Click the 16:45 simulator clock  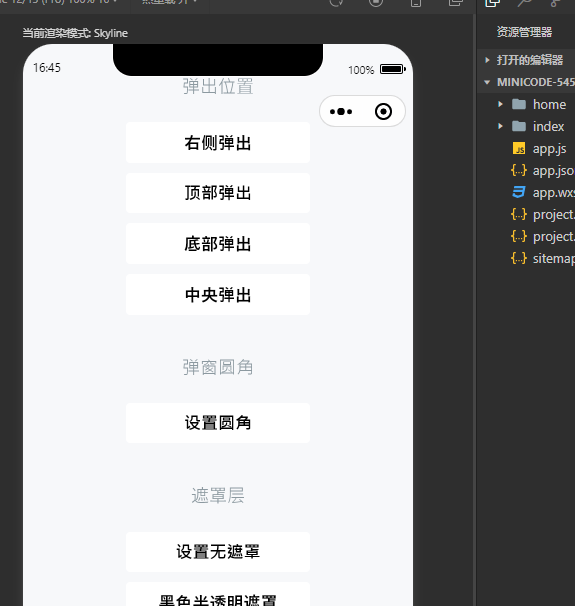coord(47,68)
